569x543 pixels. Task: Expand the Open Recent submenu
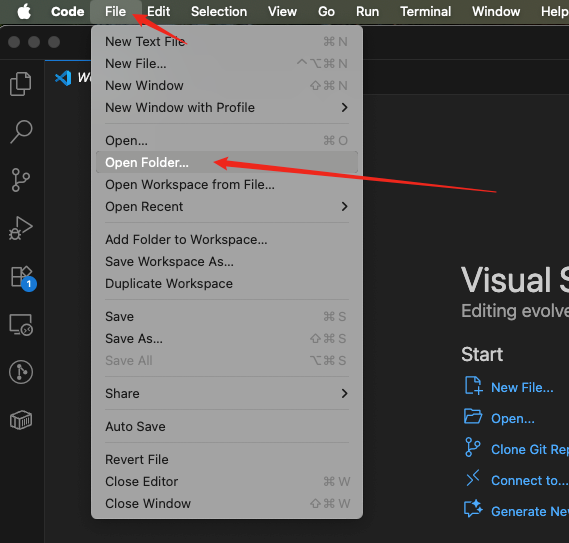point(227,207)
